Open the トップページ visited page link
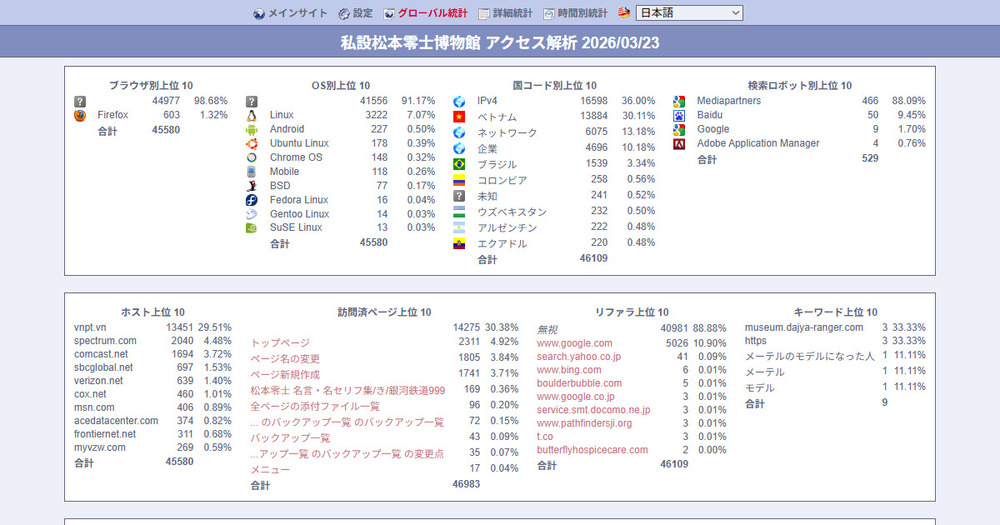 coord(280,343)
